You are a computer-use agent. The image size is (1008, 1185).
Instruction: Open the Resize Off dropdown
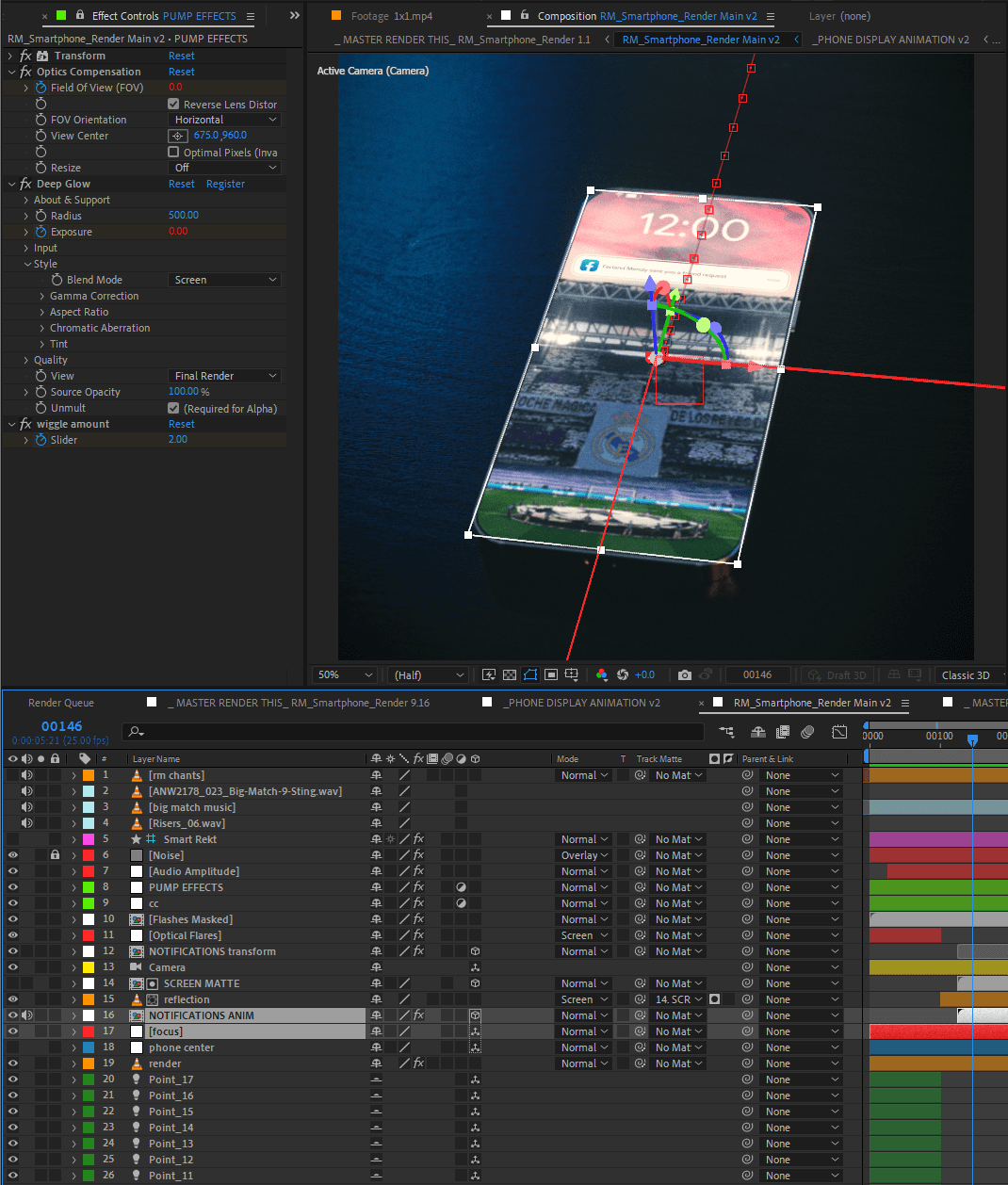[x=224, y=168]
